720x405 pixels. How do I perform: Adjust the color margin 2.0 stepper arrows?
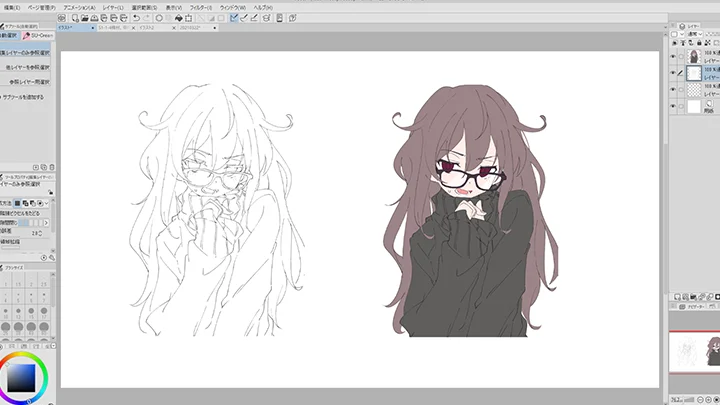click(x=40, y=233)
